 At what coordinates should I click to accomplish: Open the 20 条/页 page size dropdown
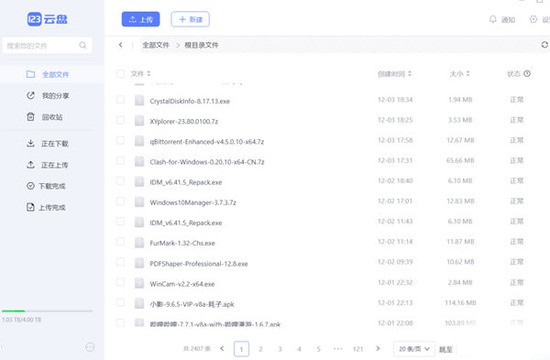coord(414,349)
